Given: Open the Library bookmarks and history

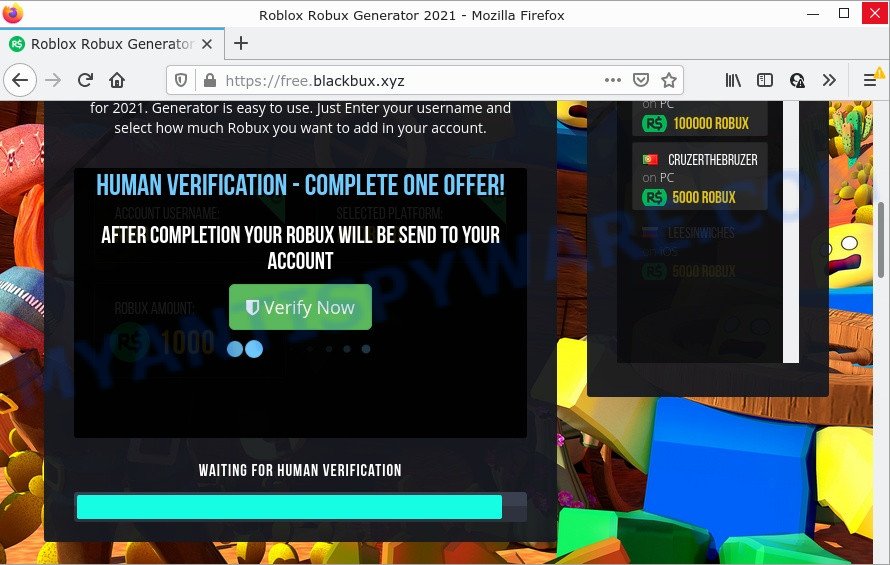Looking at the screenshot, I should pyautogui.click(x=733, y=81).
